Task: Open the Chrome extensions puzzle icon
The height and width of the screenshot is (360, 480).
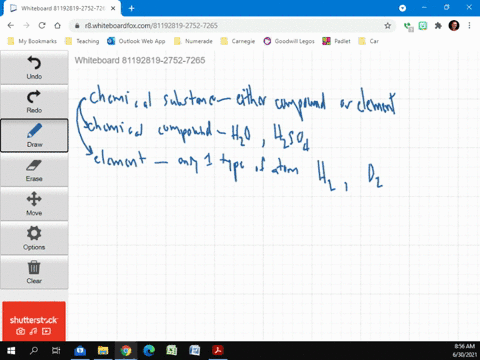Action: pyautogui.click(x=438, y=26)
